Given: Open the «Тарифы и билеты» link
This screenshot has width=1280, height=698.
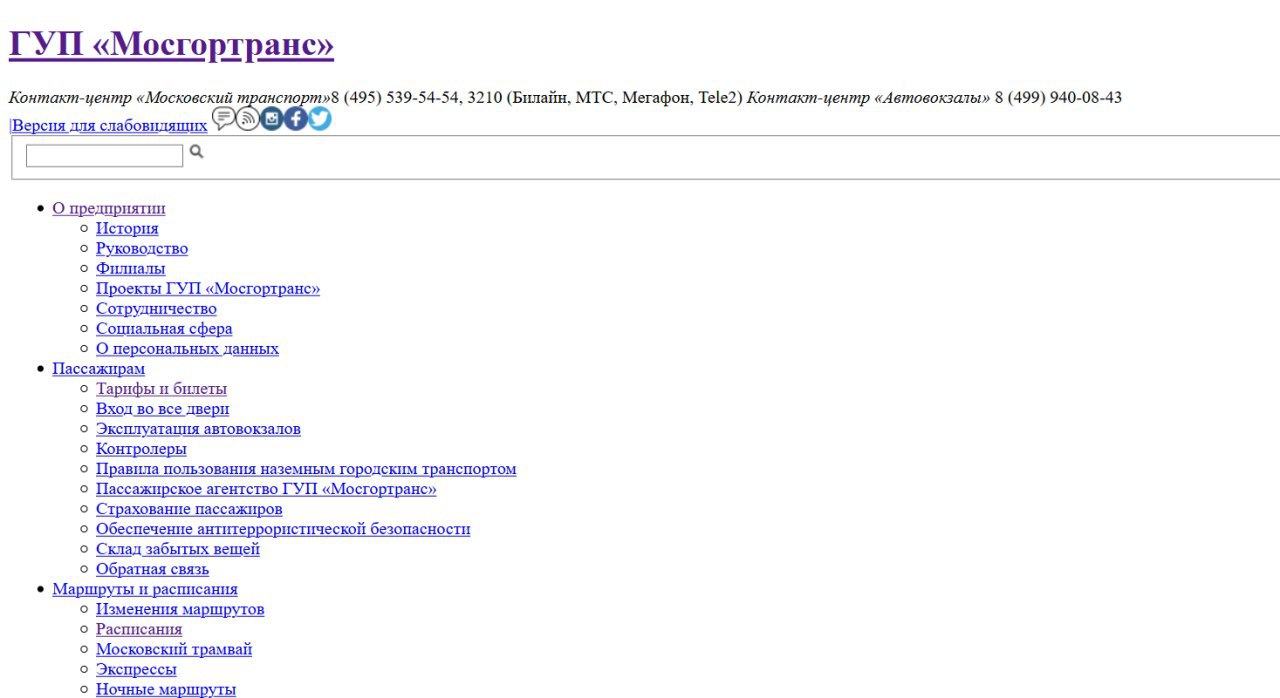Looking at the screenshot, I should [161, 388].
